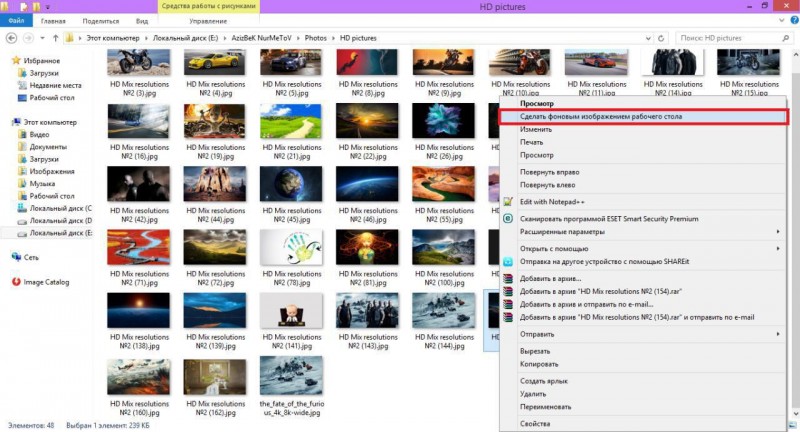This screenshot has width=800, height=432.
Task: Select Сеть in navigation pane
Action: point(31,258)
